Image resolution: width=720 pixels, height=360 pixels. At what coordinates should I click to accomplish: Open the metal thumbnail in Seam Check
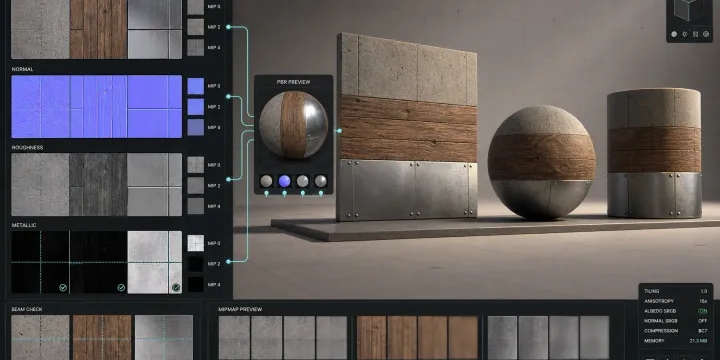point(164,338)
